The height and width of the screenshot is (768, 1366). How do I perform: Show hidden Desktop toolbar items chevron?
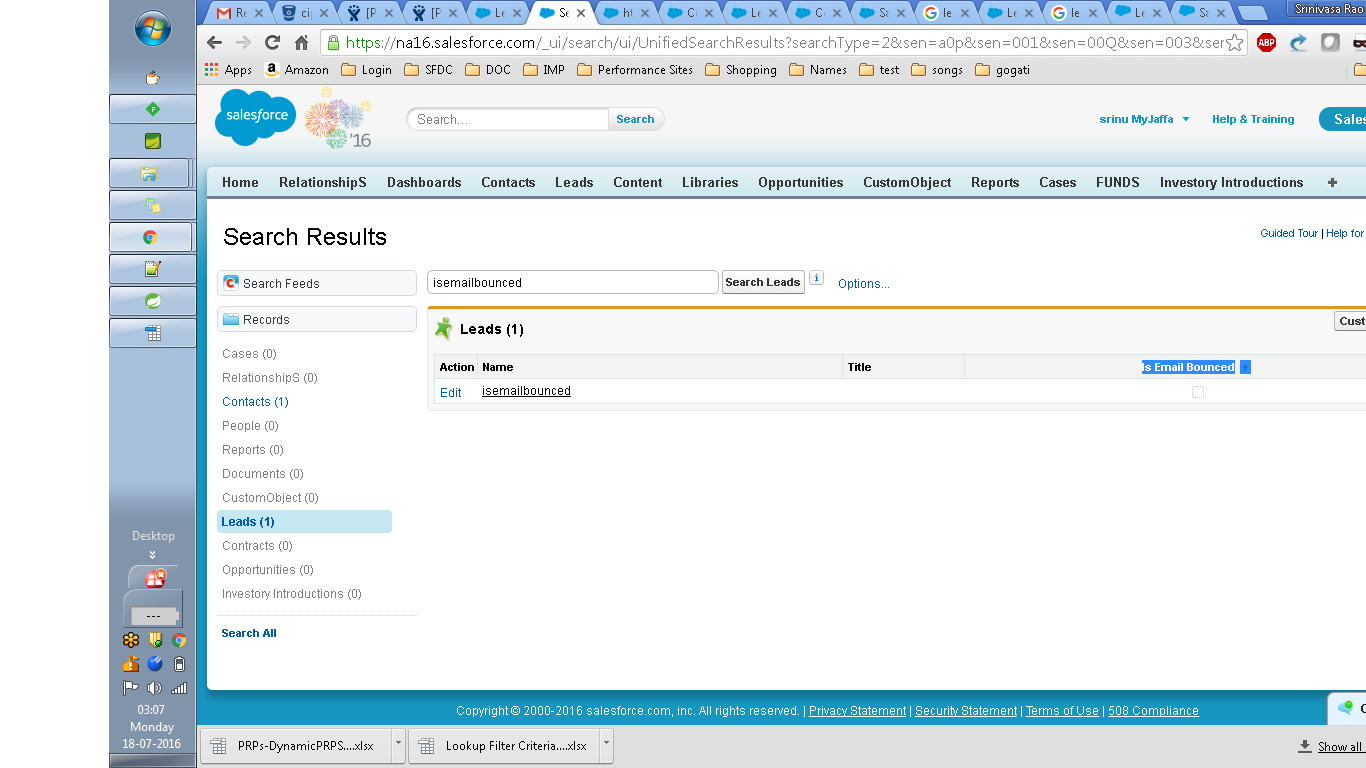coord(153,554)
